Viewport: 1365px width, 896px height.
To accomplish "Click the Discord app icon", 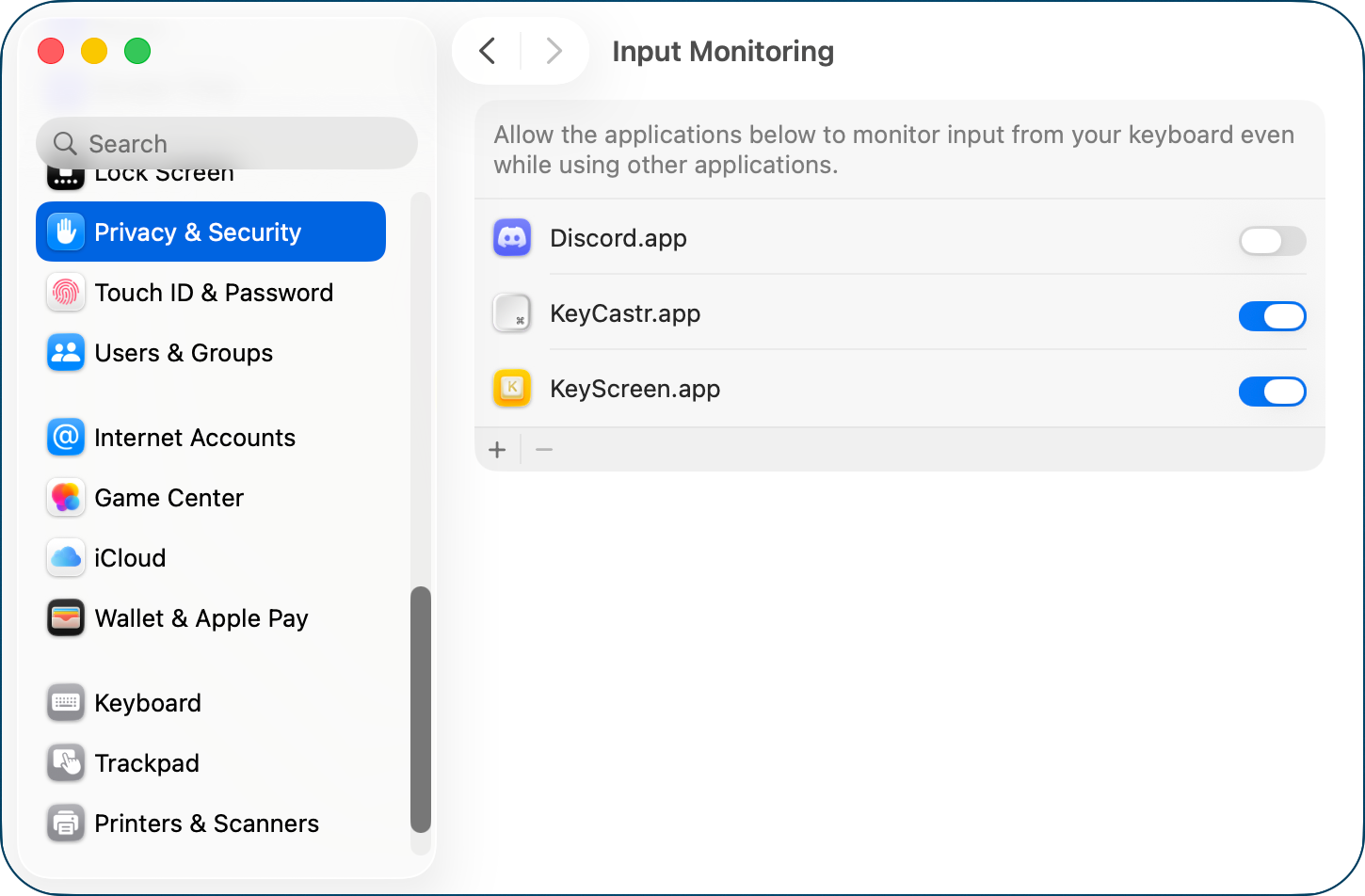I will (512, 237).
